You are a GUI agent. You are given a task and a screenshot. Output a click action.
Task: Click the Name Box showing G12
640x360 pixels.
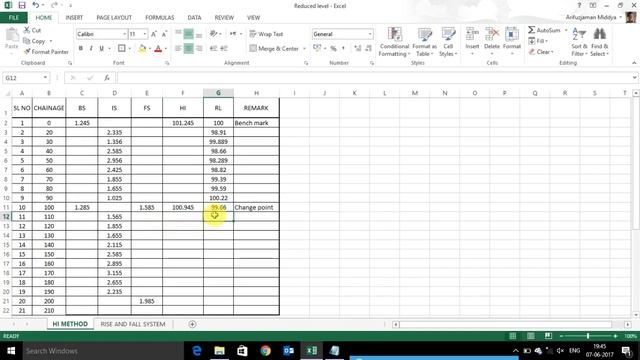tap(22, 78)
